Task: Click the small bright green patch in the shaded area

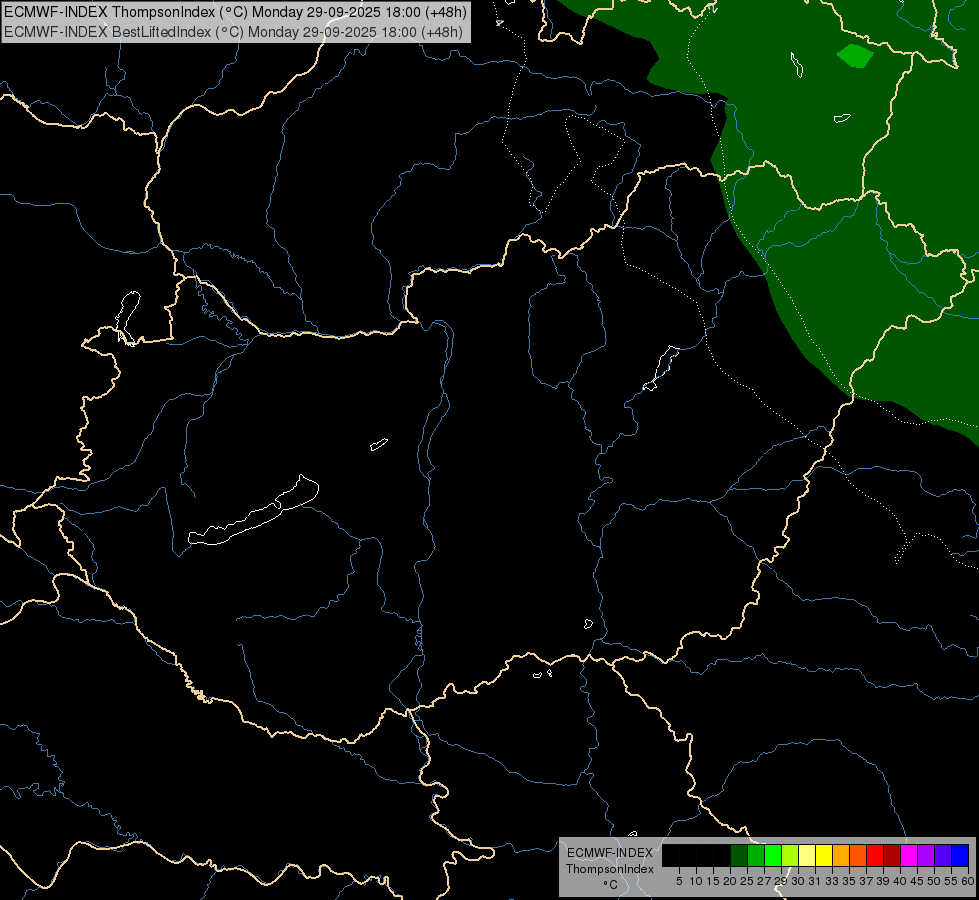Action: pyautogui.click(x=855, y=56)
